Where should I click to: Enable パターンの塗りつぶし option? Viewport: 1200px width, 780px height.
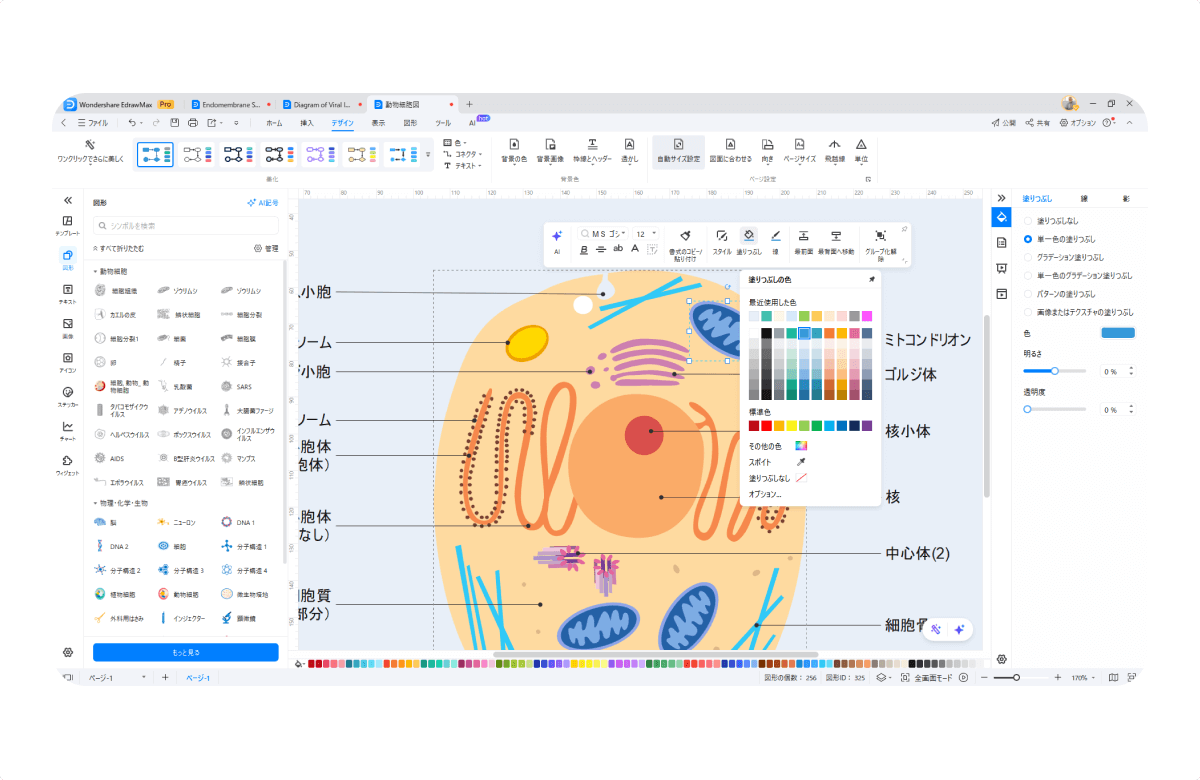tap(1028, 294)
